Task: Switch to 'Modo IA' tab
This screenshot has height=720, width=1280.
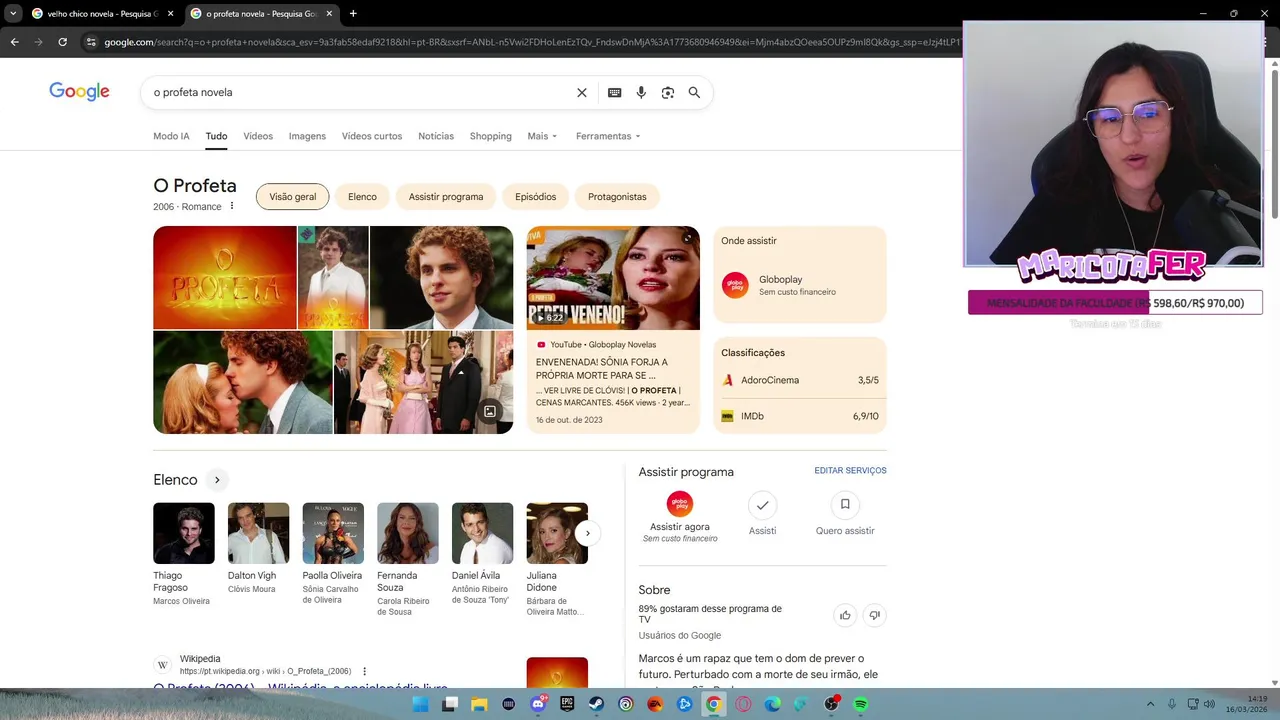Action: tap(171, 136)
